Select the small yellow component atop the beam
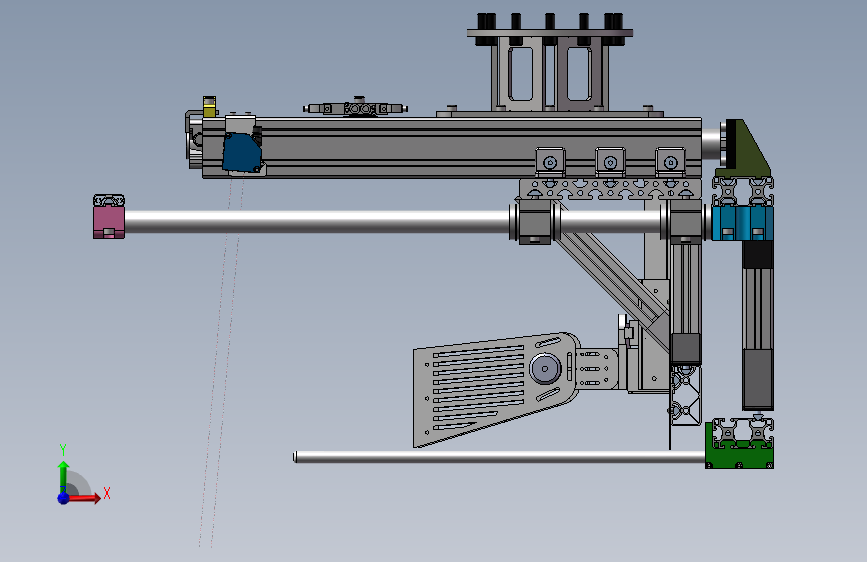This screenshot has height=562, width=867. click(x=209, y=107)
